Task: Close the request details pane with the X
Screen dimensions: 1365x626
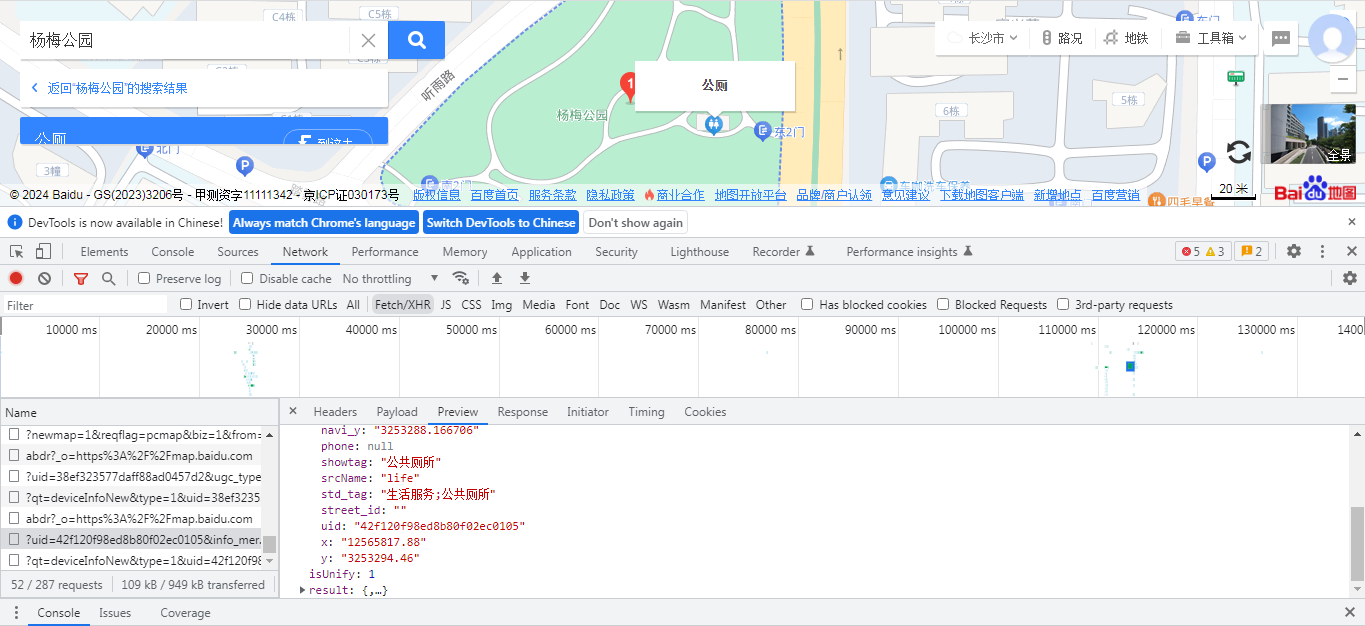Action: tap(292, 411)
